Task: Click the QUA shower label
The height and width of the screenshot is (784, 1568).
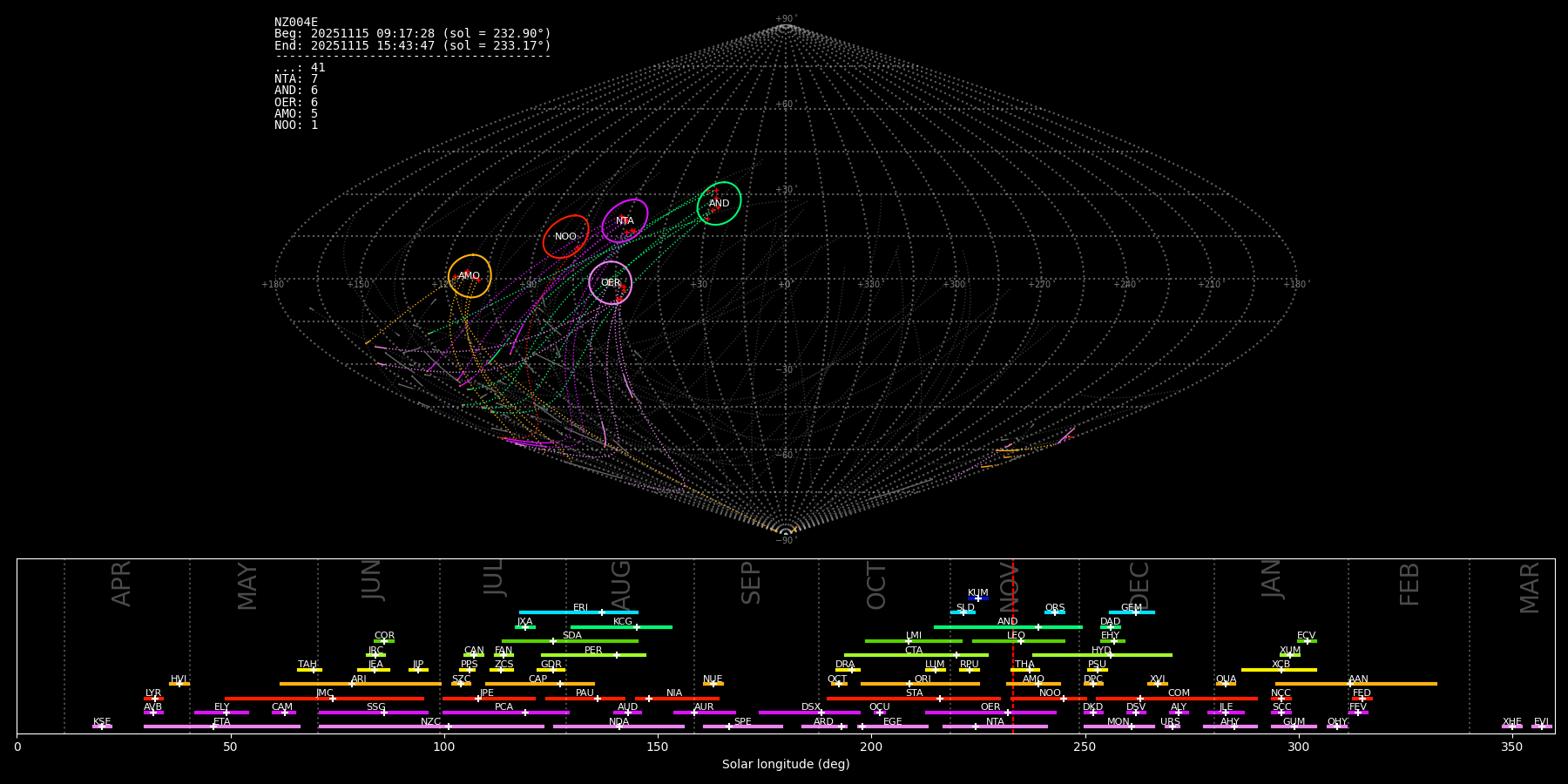Action: pos(1226,679)
